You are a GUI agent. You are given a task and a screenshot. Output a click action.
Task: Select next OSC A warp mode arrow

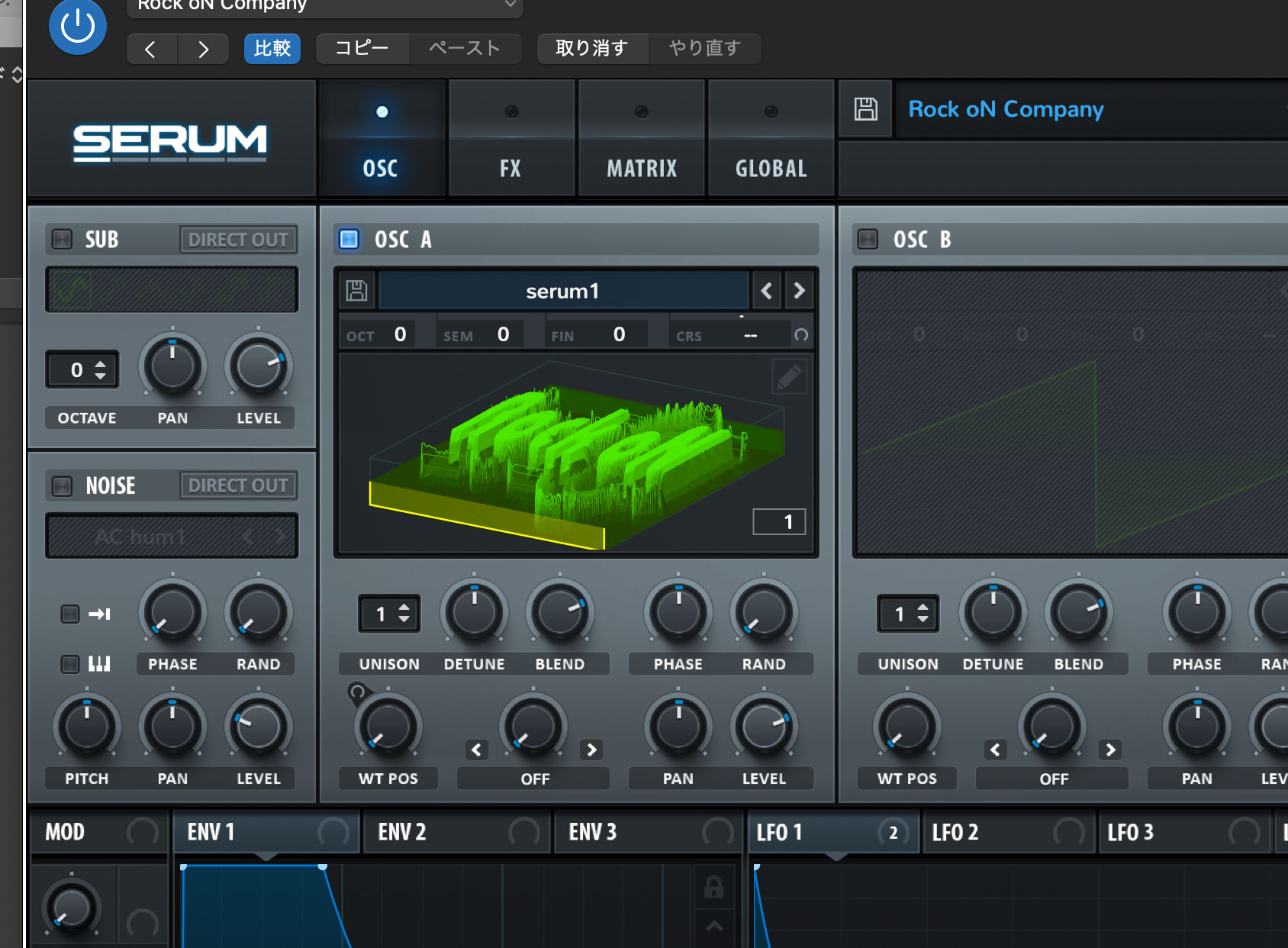[x=591, y=750]
